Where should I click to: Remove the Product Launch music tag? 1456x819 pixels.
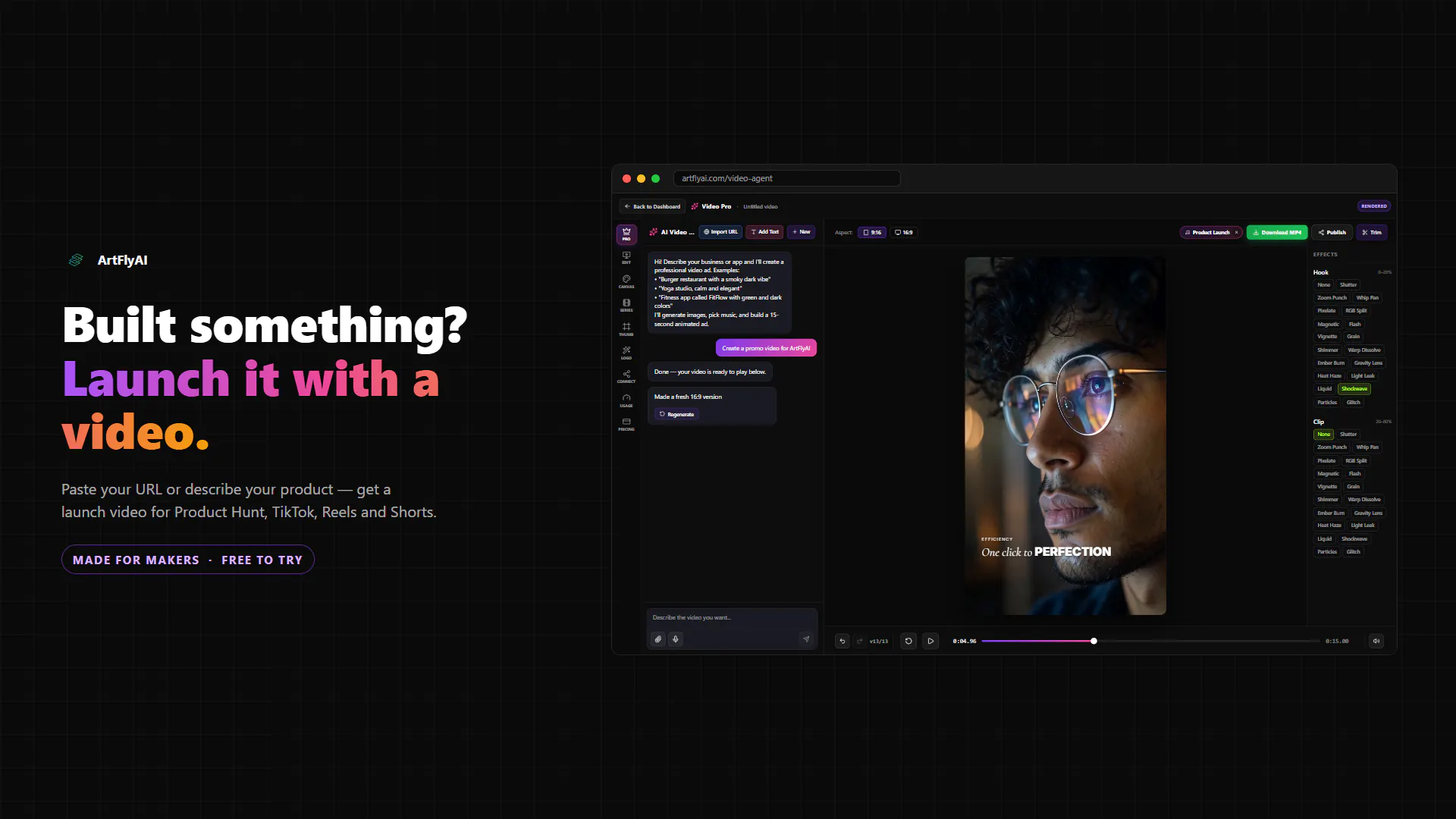[x=1236, y=233]
